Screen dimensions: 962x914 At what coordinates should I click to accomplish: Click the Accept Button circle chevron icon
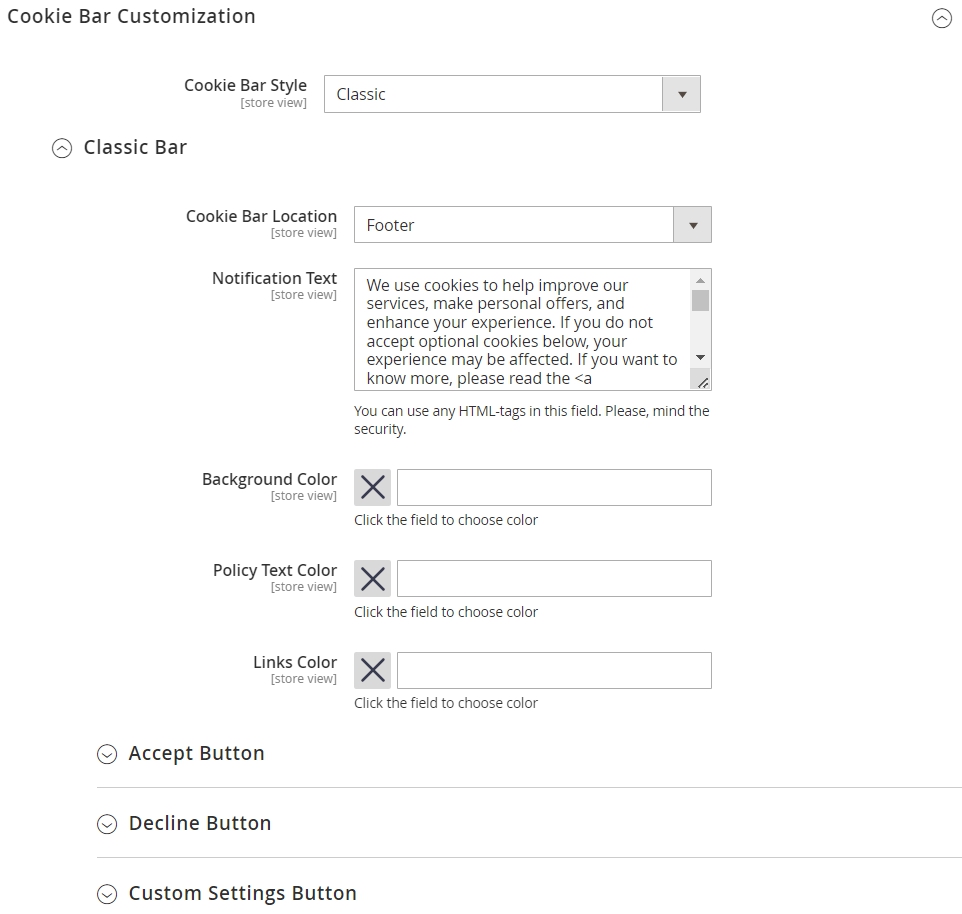(x=107, y=754)
